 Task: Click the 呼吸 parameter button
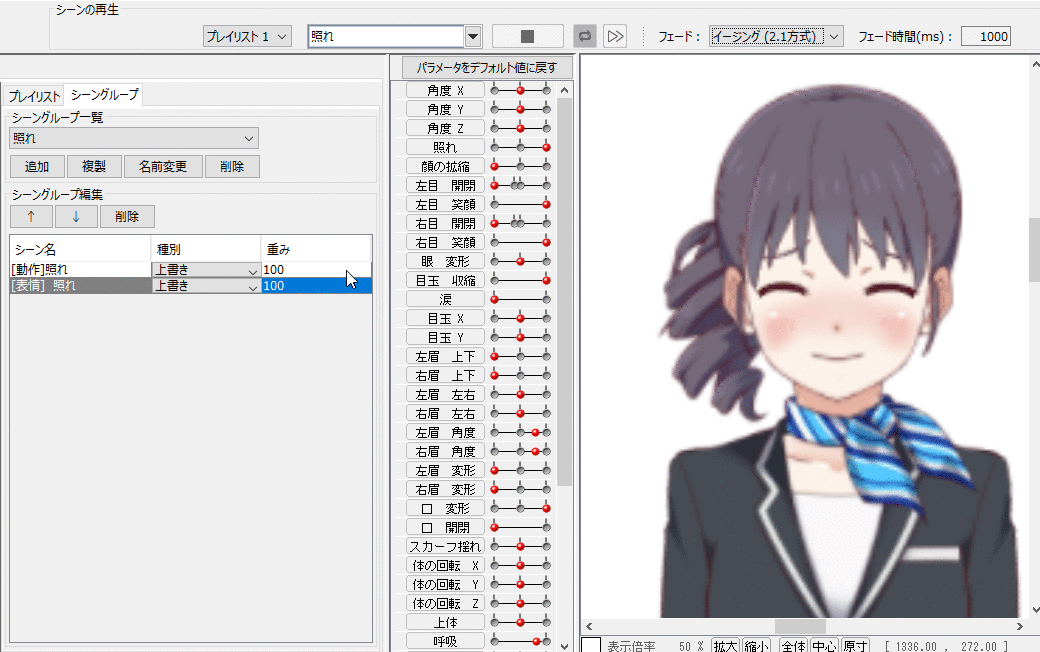(x=445, y=641)
